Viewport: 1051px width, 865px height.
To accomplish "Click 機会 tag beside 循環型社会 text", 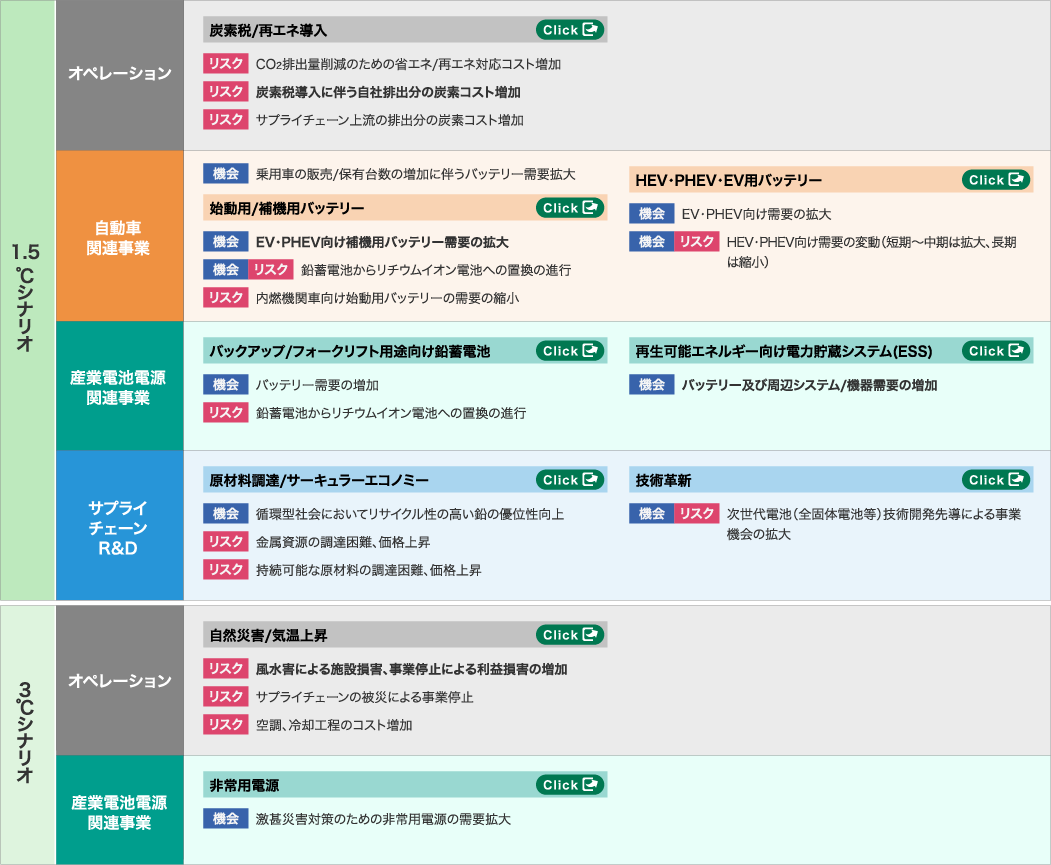I will point(226,514).
